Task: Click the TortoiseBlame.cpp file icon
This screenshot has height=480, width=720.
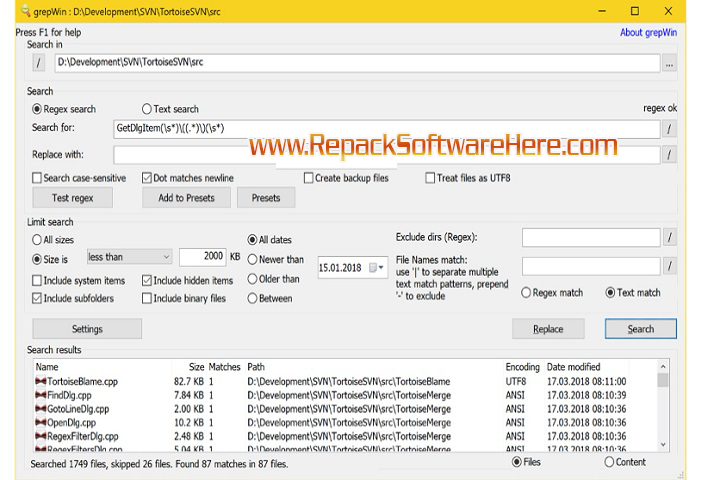Action: tap(41, 381)
